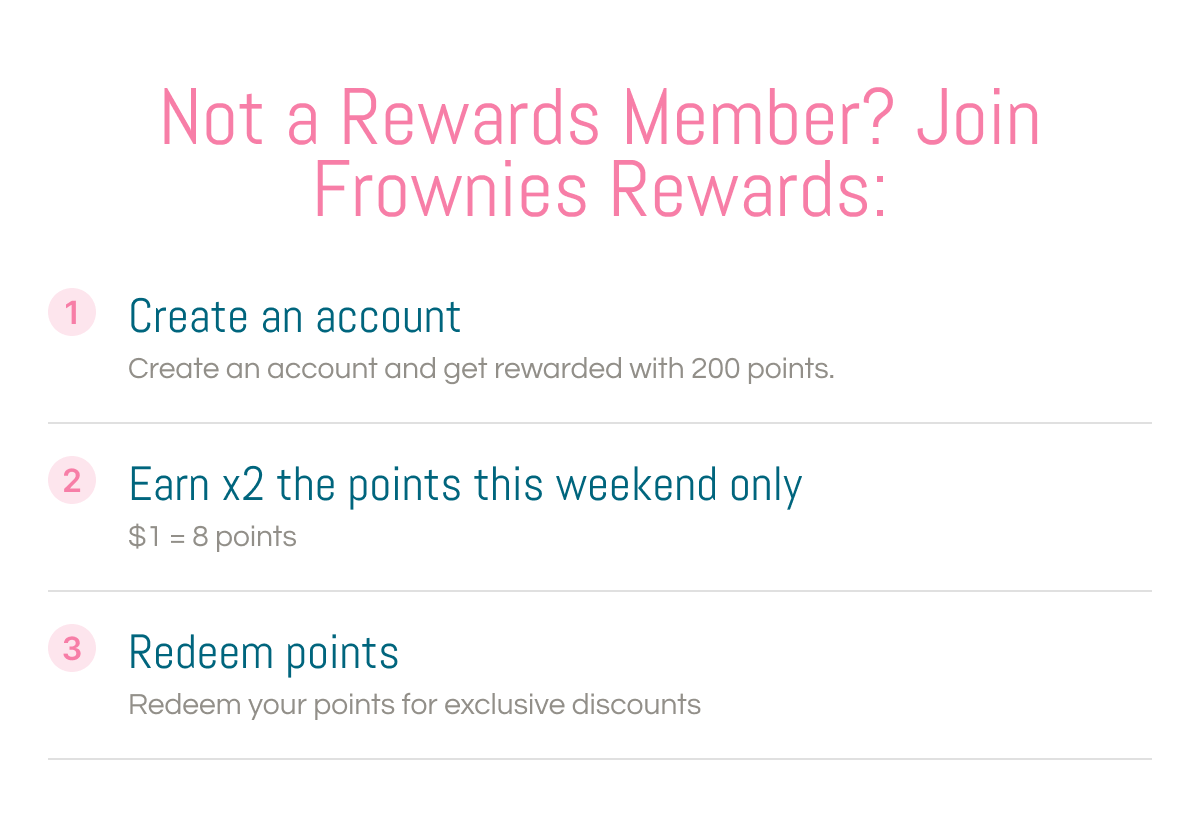Click the pink step 2 badge
This screenshot has height=840, width=1200.
point(72,481)
